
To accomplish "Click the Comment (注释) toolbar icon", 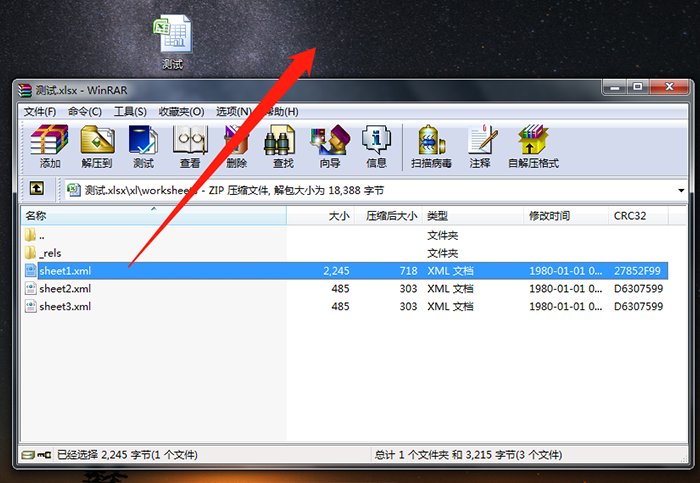I will pyautogui.click(x=480, y=146).
